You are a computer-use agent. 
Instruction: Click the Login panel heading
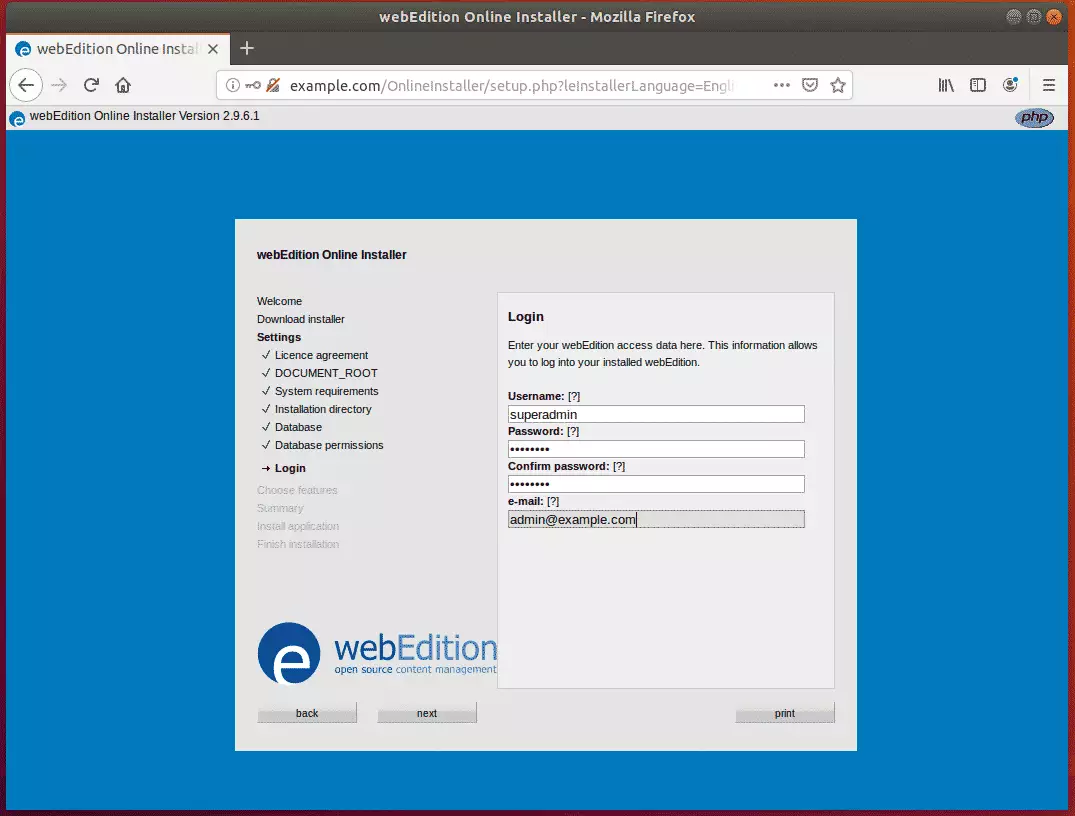(525, 317)
